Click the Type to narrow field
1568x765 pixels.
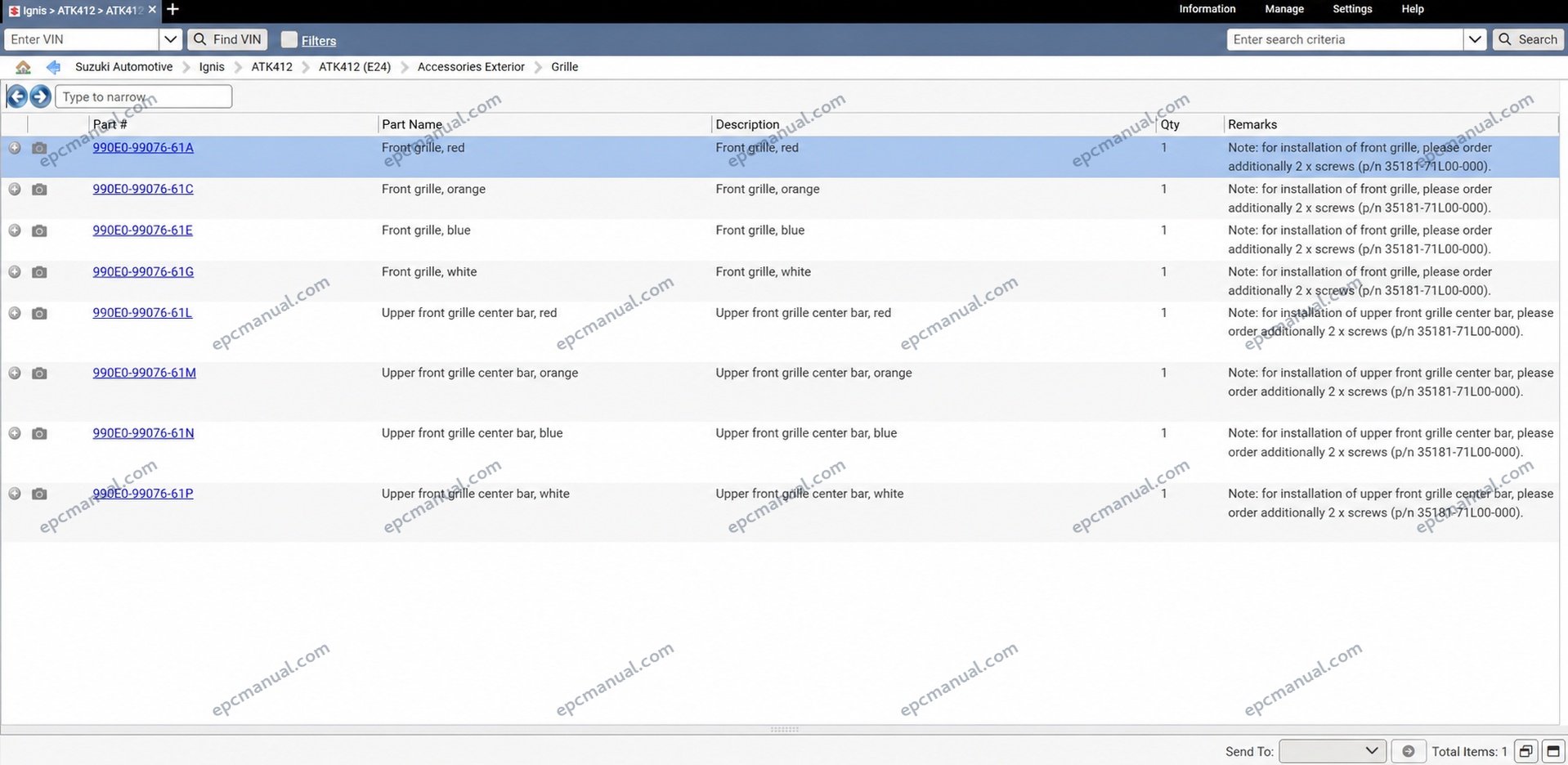143,96
